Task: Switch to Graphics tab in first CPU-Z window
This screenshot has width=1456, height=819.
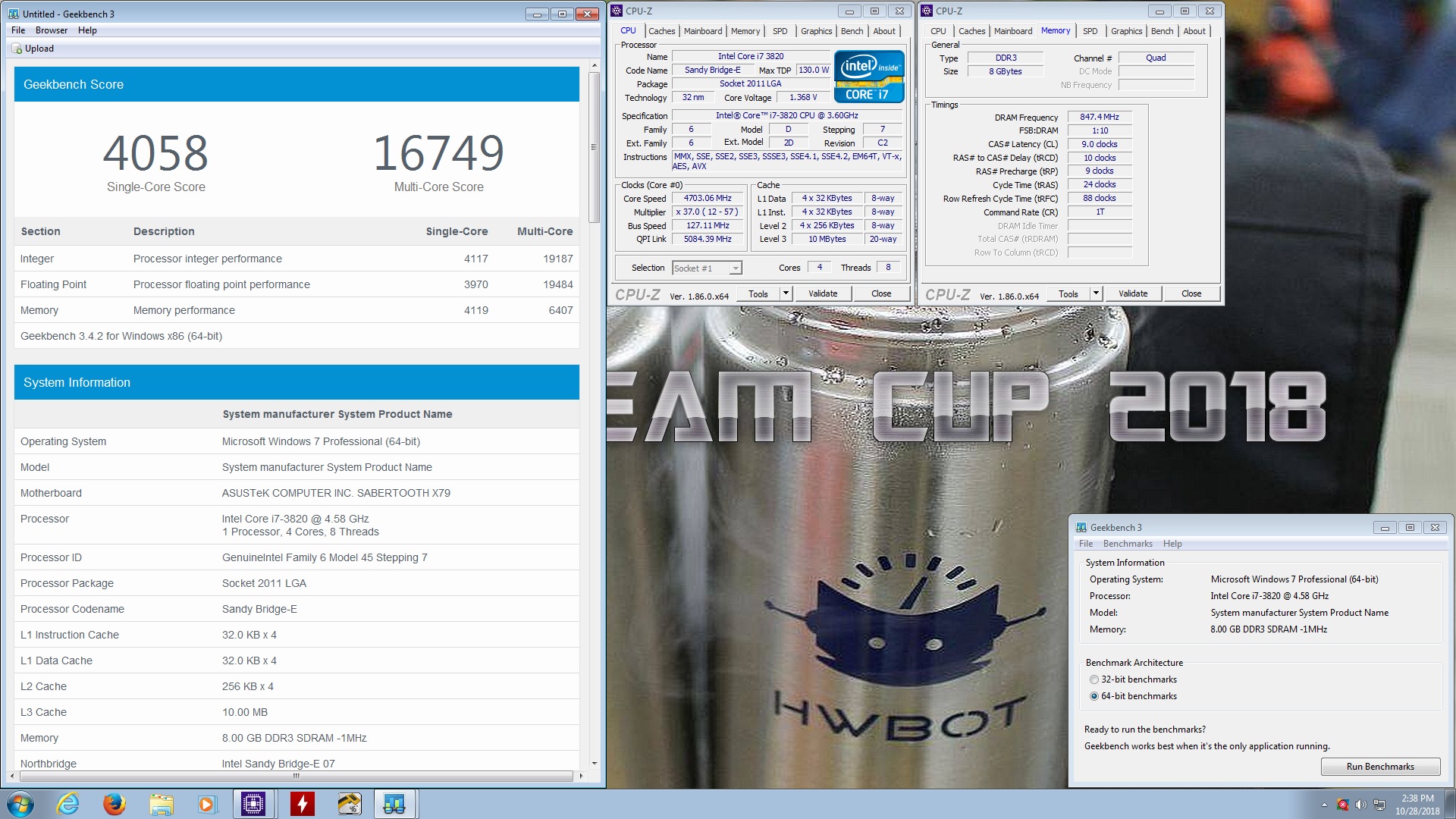Action: (x=816, y=31)
